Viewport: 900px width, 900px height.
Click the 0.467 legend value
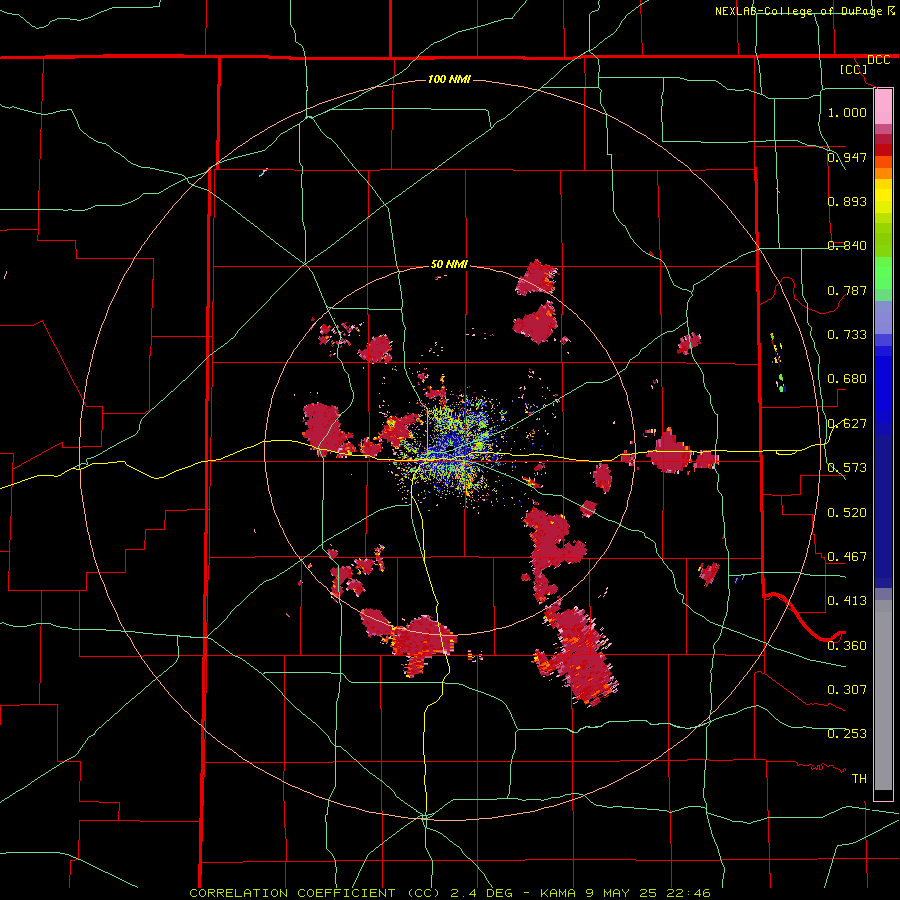tap(847, 556)
